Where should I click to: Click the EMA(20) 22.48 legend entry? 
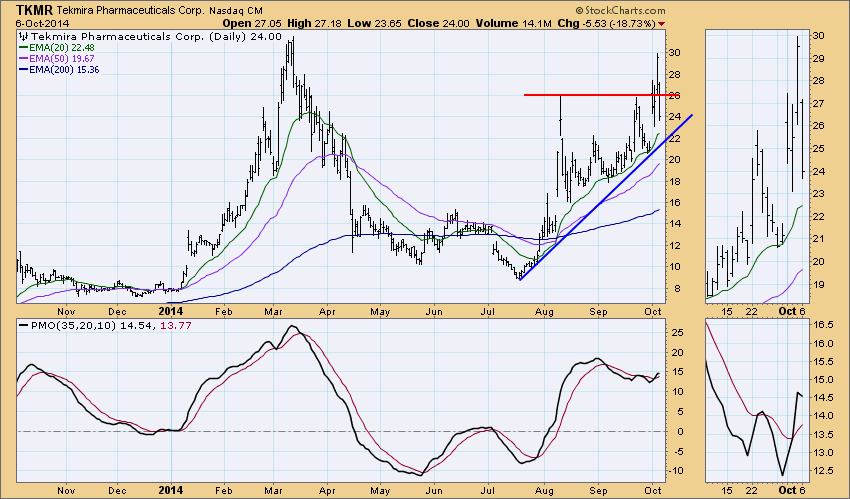tap(56, 48)
